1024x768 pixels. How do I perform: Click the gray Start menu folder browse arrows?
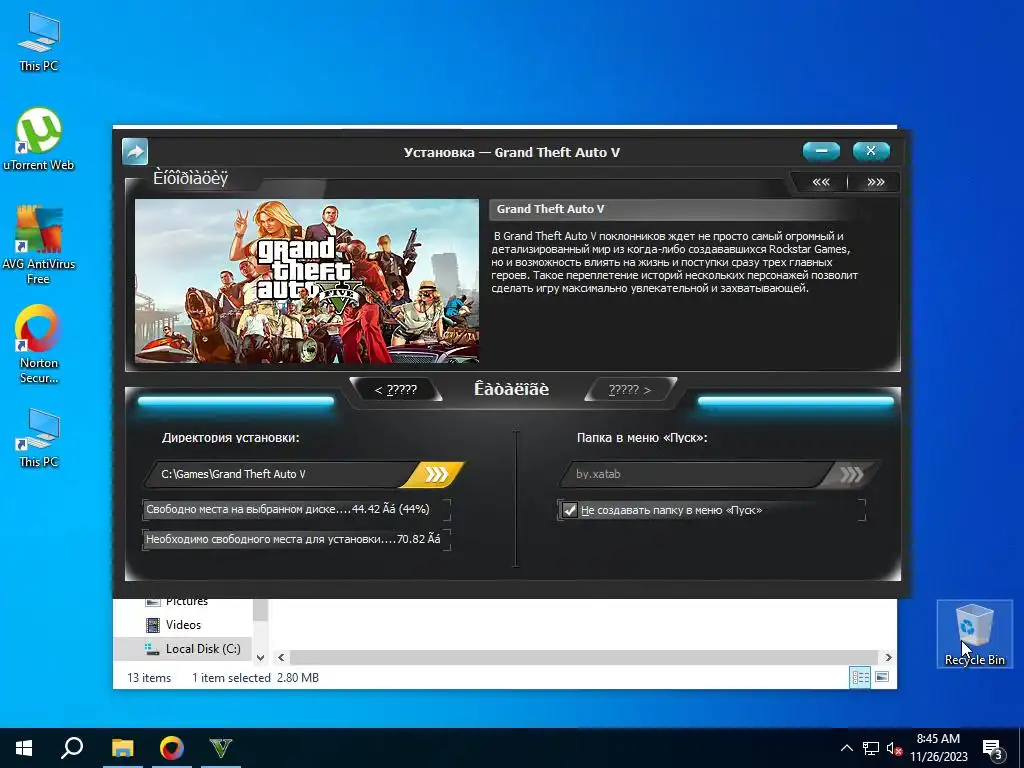(850, 474)
